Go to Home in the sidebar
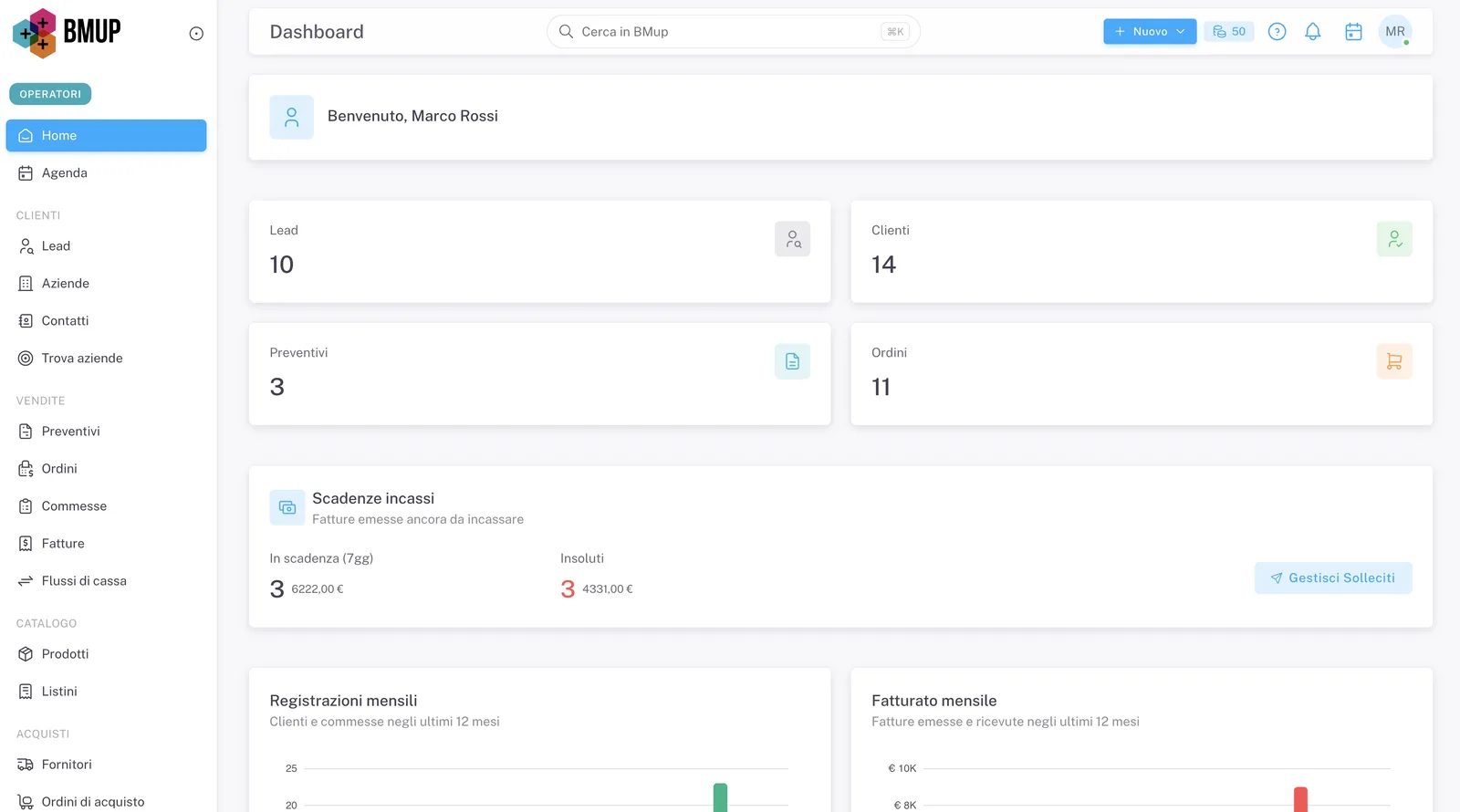1460x812 pixels. (x=106, y=136)
